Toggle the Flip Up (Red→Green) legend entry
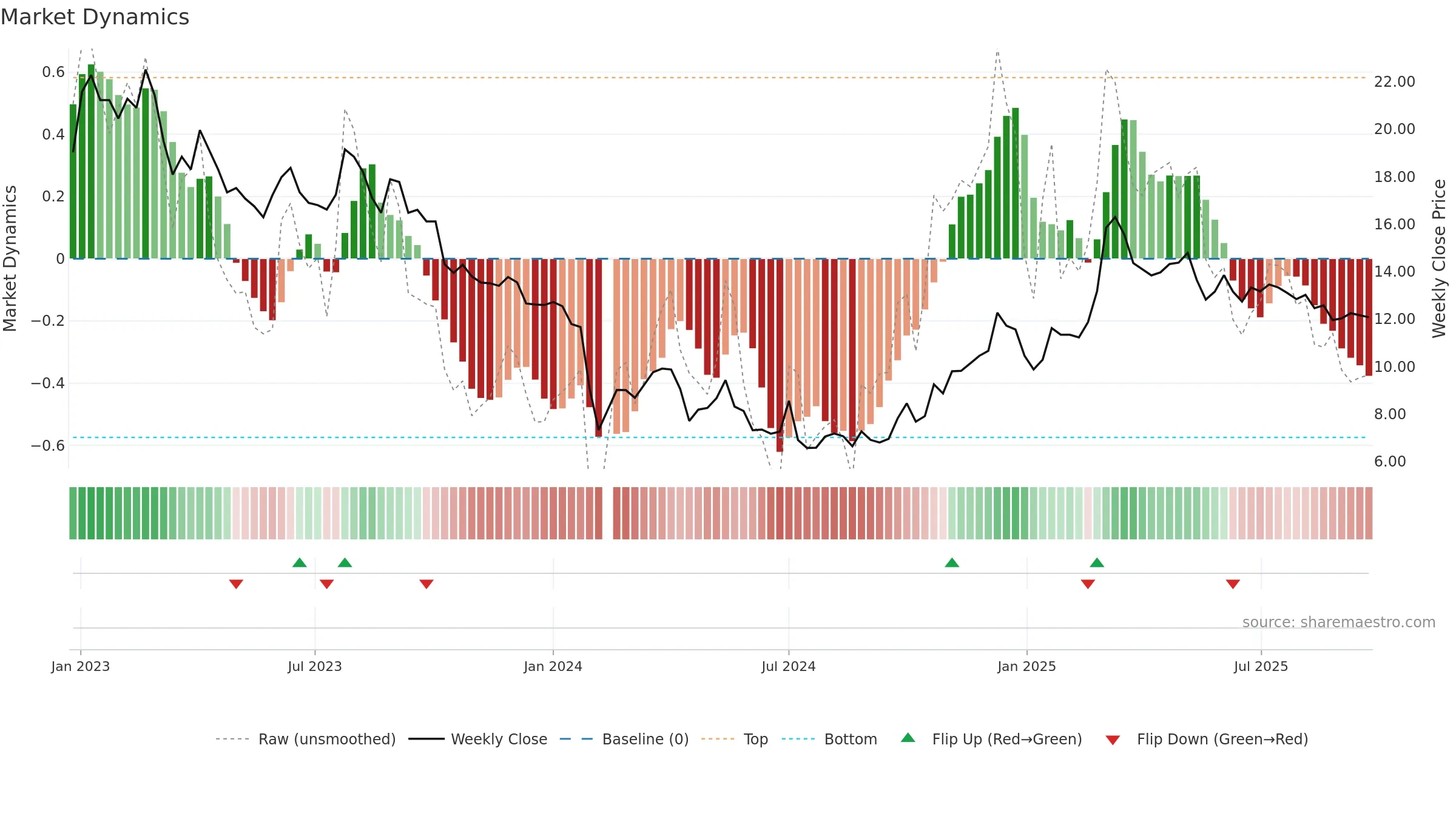 [x=991, y=739]
